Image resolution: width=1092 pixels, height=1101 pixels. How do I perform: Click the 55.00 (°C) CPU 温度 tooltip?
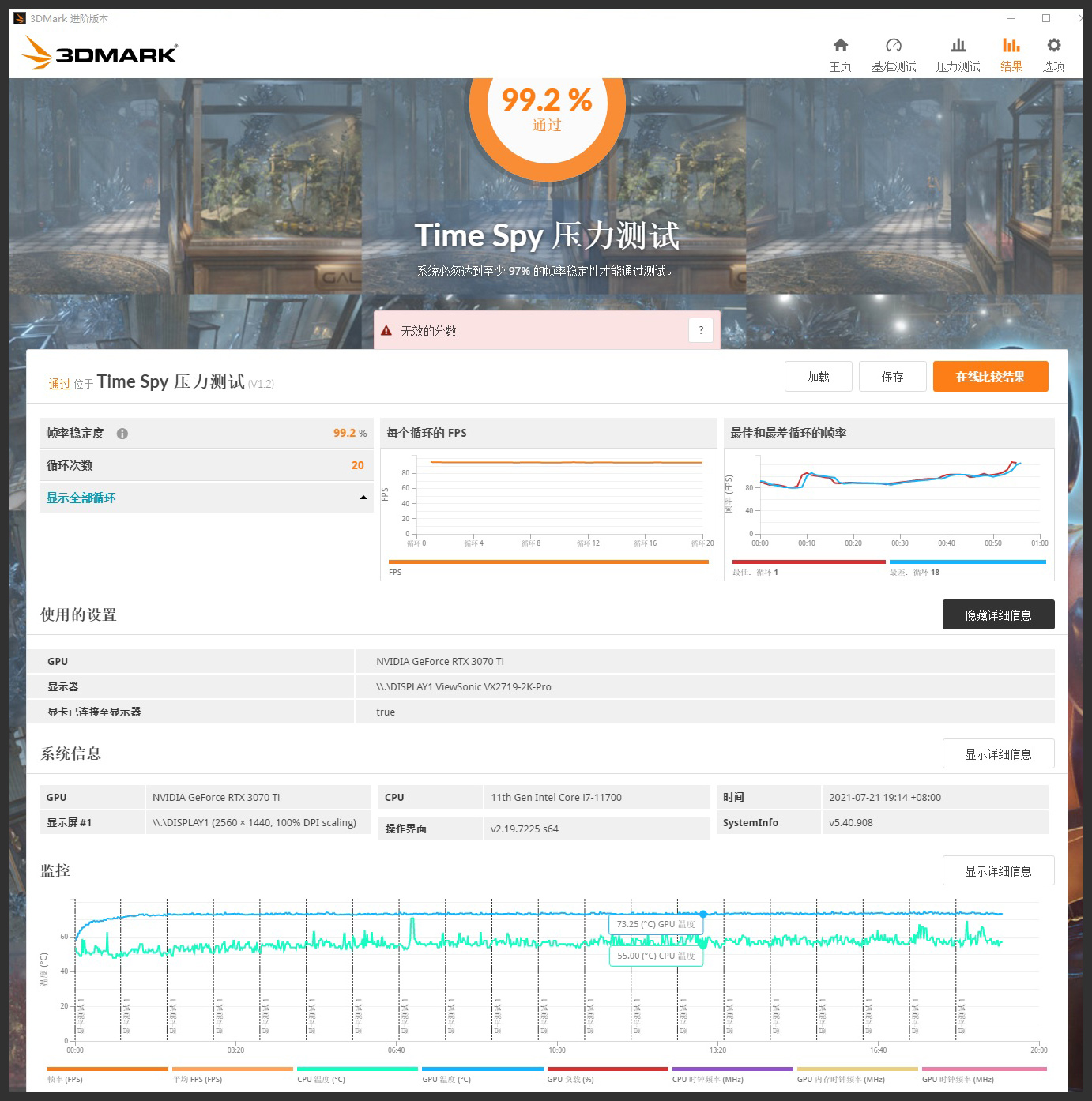coord(656,956)
